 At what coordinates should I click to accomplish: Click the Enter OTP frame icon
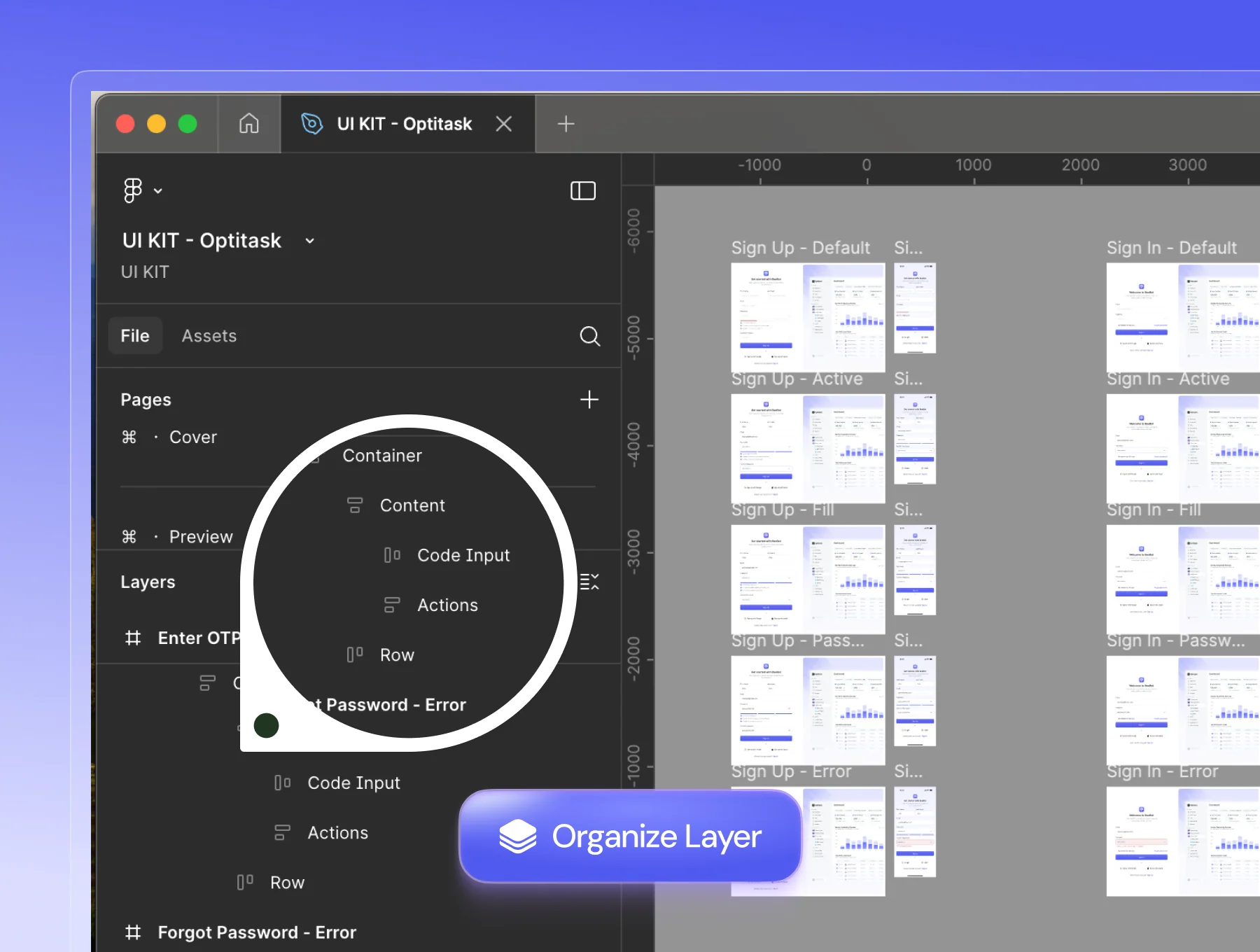coord(133,638)
